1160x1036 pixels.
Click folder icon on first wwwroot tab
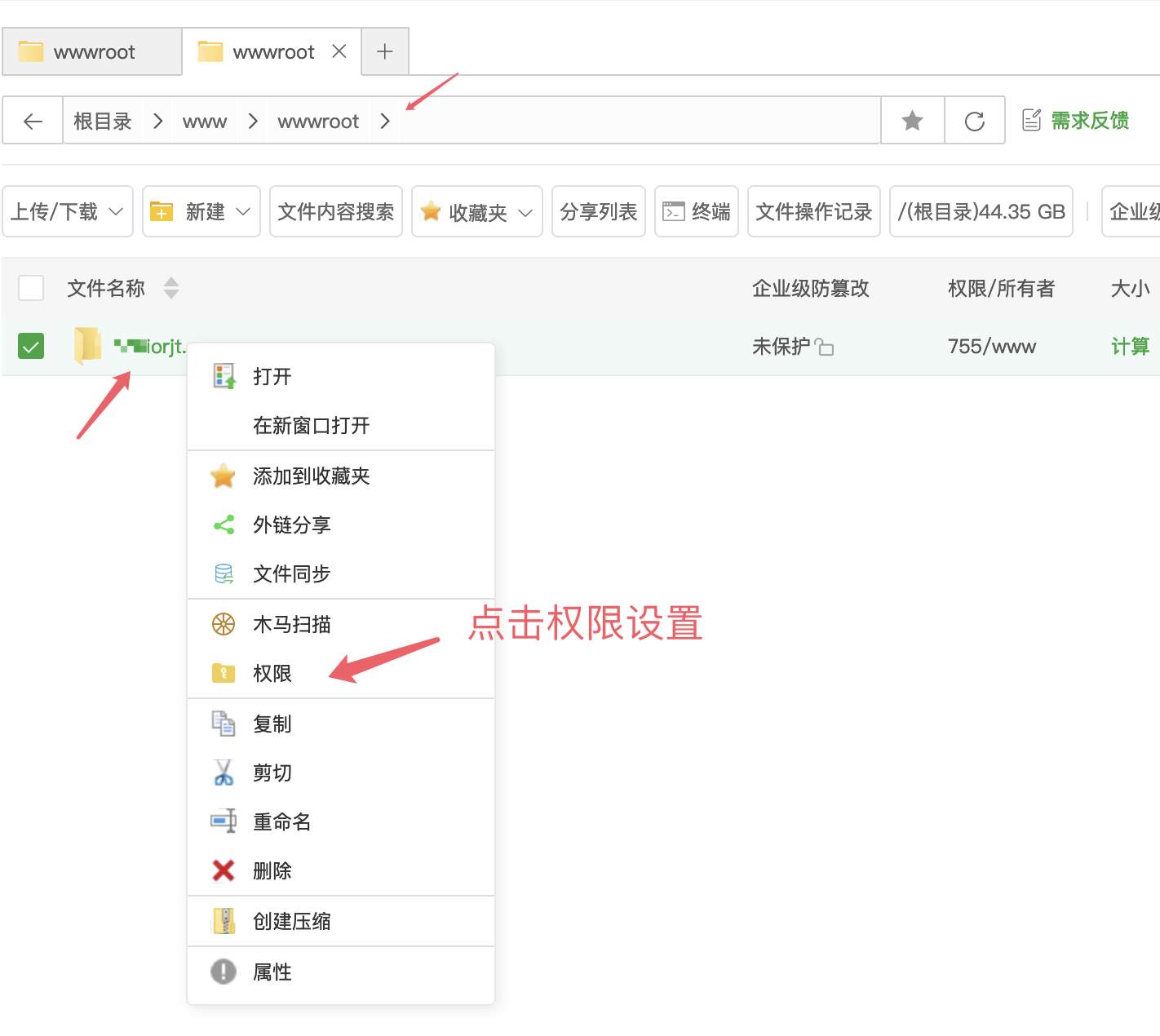coord(31,51)
